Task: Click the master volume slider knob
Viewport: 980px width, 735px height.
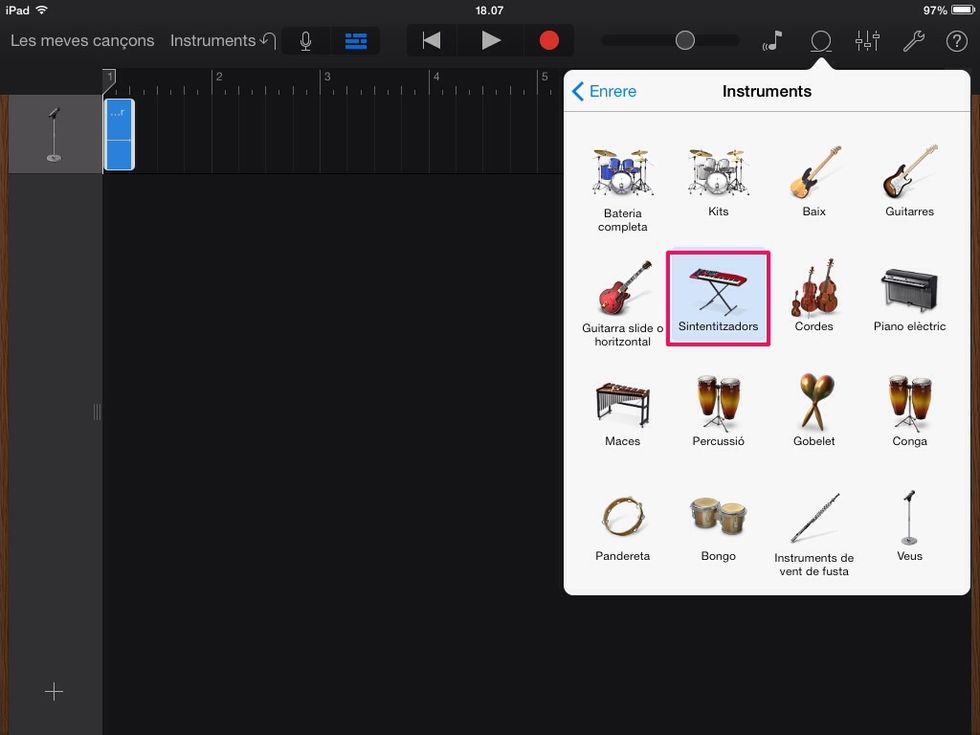Action: [x=685, y=41]
